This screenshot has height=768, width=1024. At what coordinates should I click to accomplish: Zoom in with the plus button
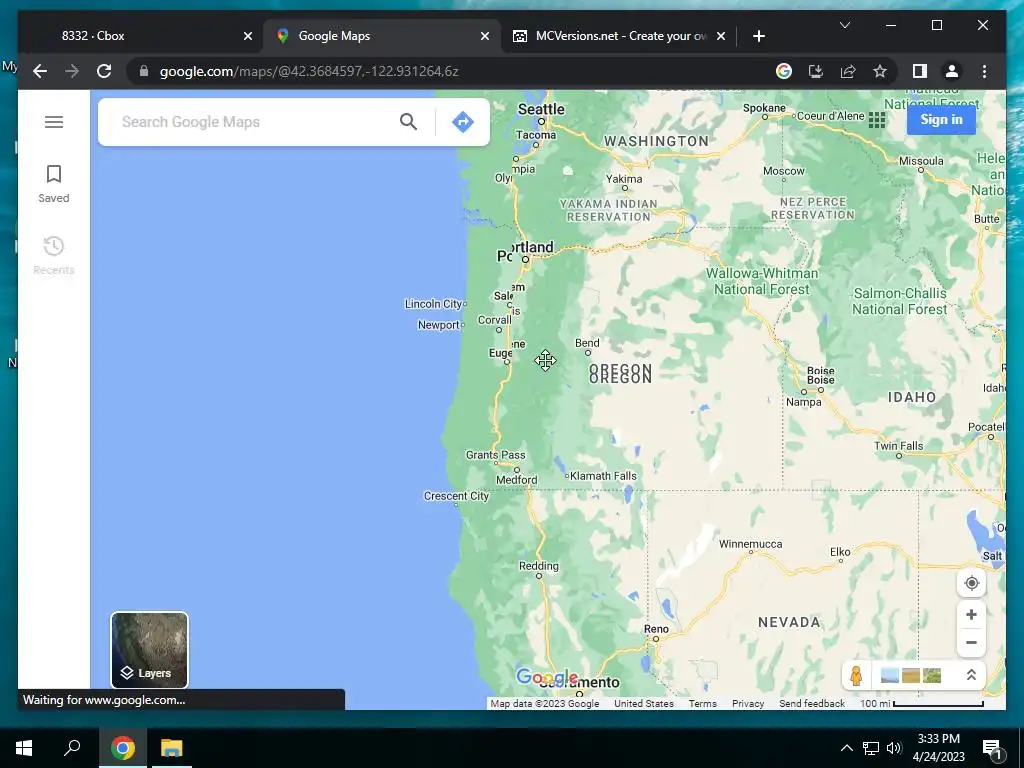pos(971,615)
